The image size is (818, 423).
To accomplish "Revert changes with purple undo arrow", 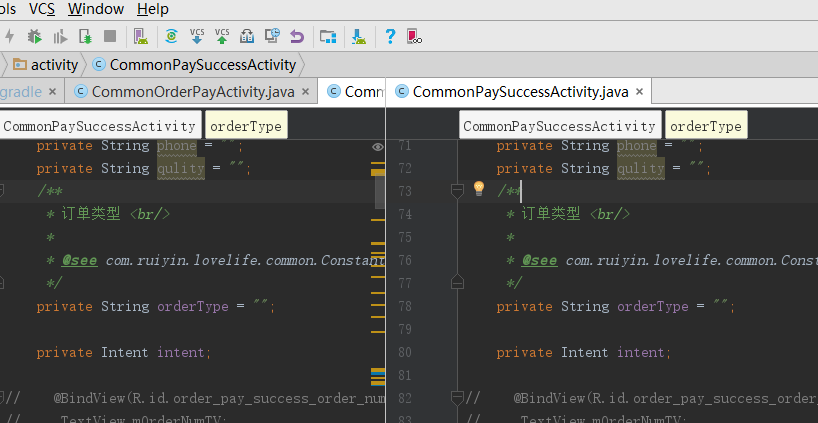I will pyautogui.click(x=297, y=37).
